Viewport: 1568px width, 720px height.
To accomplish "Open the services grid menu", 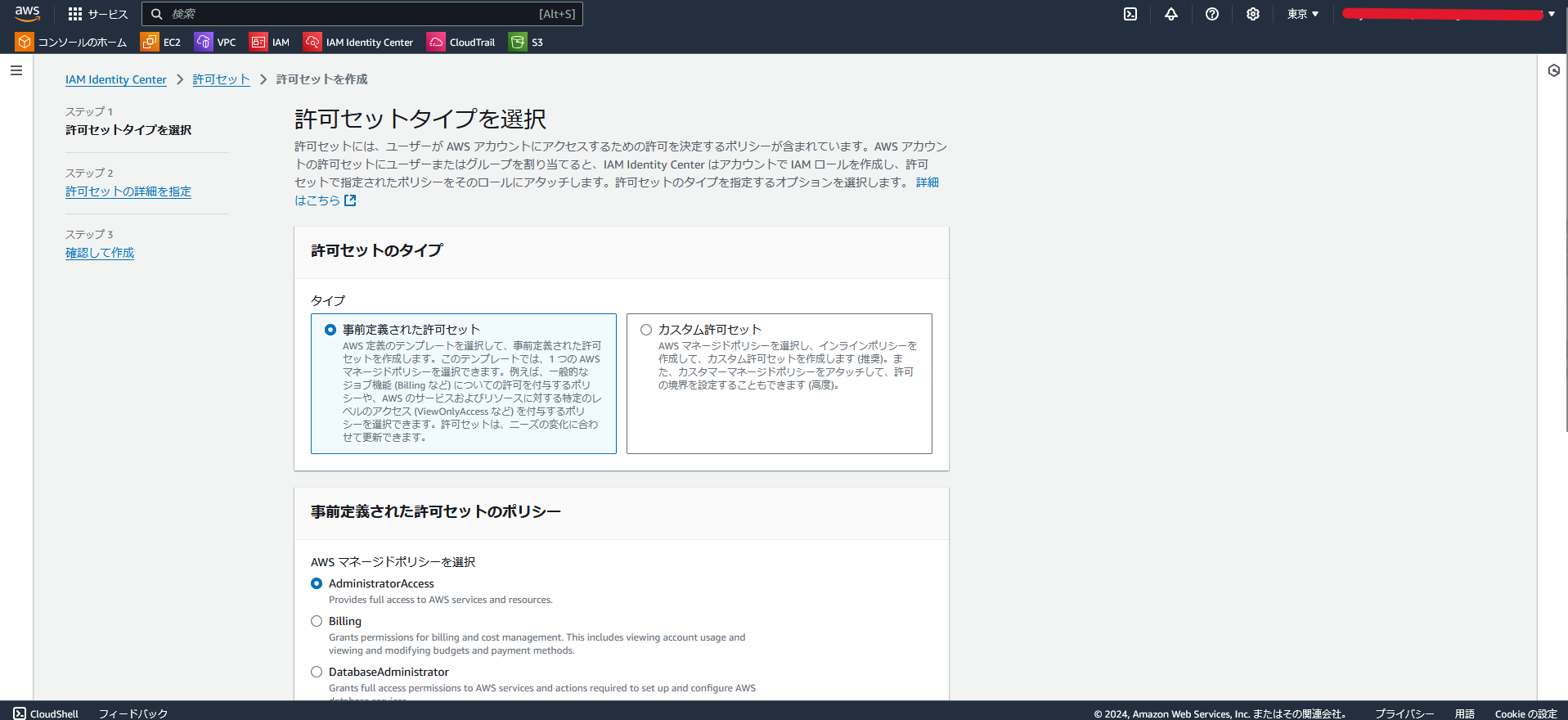I will (x=75, y=14).
